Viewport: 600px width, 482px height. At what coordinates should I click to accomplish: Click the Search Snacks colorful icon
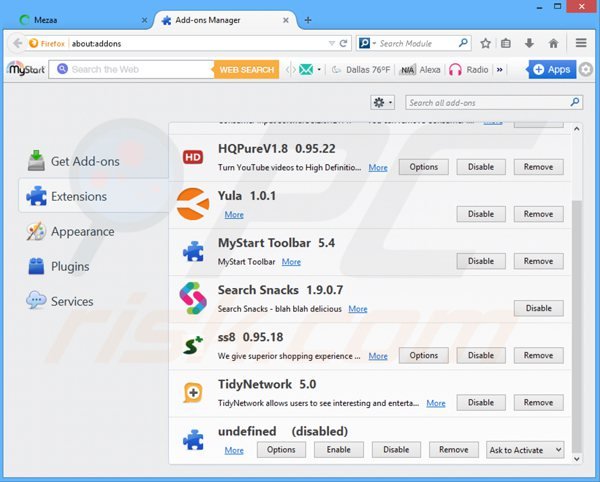pyautogui.click(x=193, y=298)
